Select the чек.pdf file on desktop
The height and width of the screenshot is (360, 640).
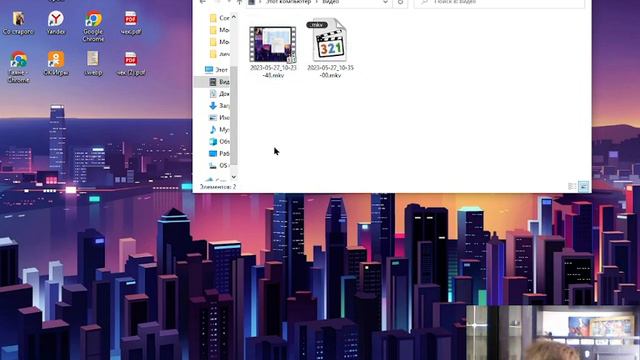(131, 23)
